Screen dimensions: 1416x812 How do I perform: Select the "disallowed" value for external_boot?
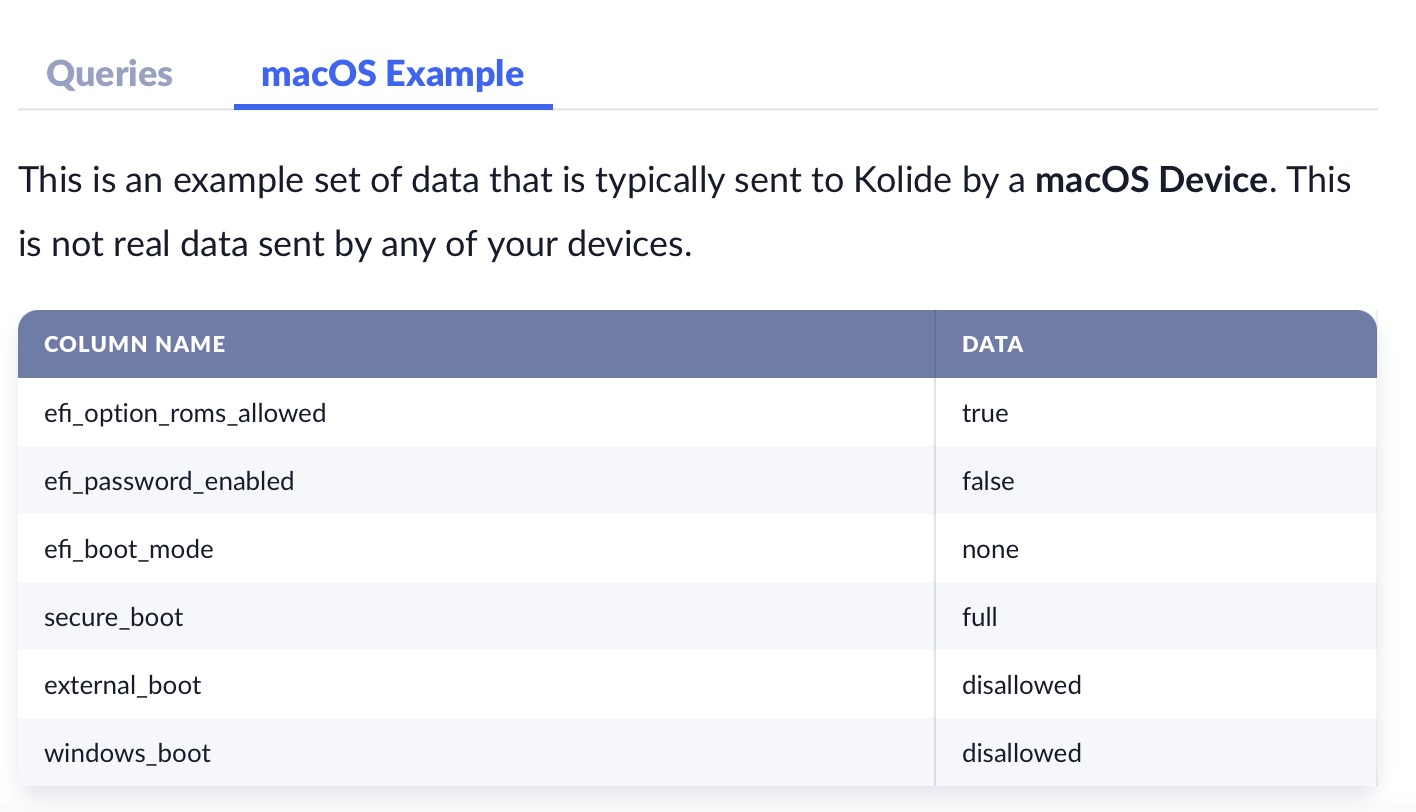(x=1021, y=685)
